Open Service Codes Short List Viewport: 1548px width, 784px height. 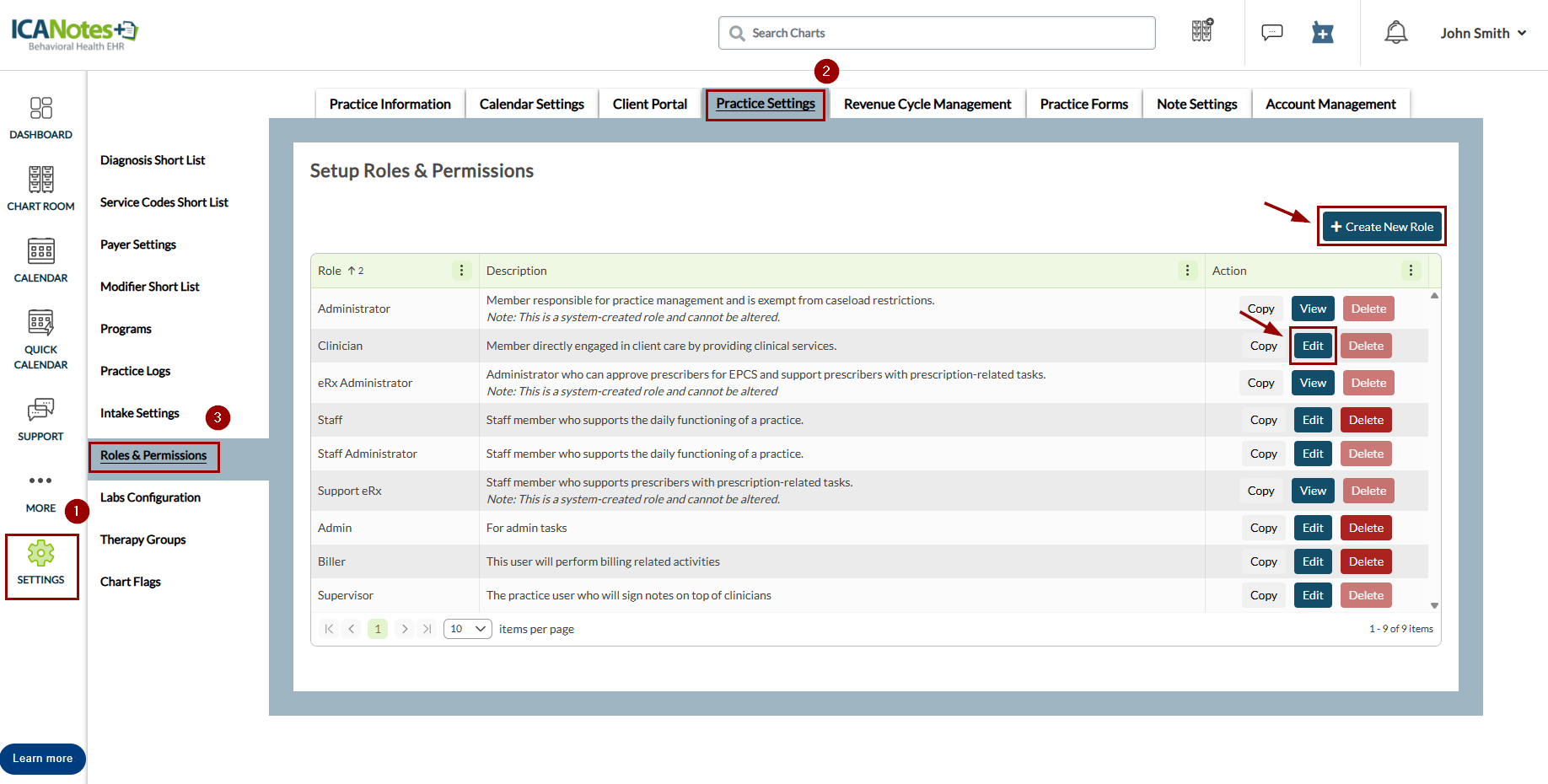coord(164,202)
